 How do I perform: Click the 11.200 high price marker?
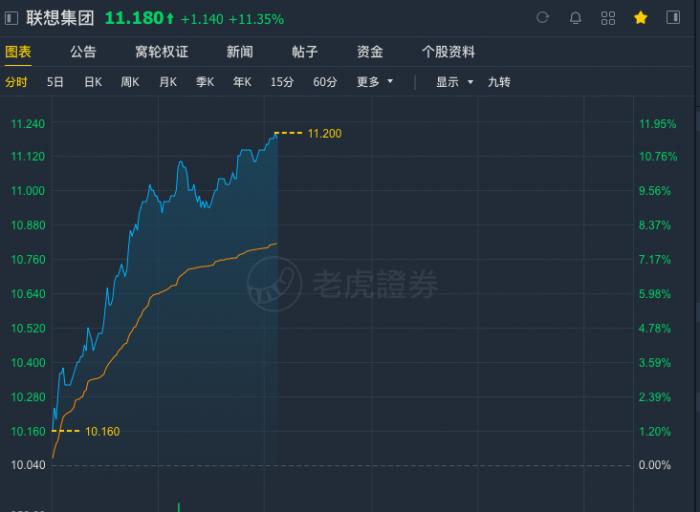click(324, 133)
